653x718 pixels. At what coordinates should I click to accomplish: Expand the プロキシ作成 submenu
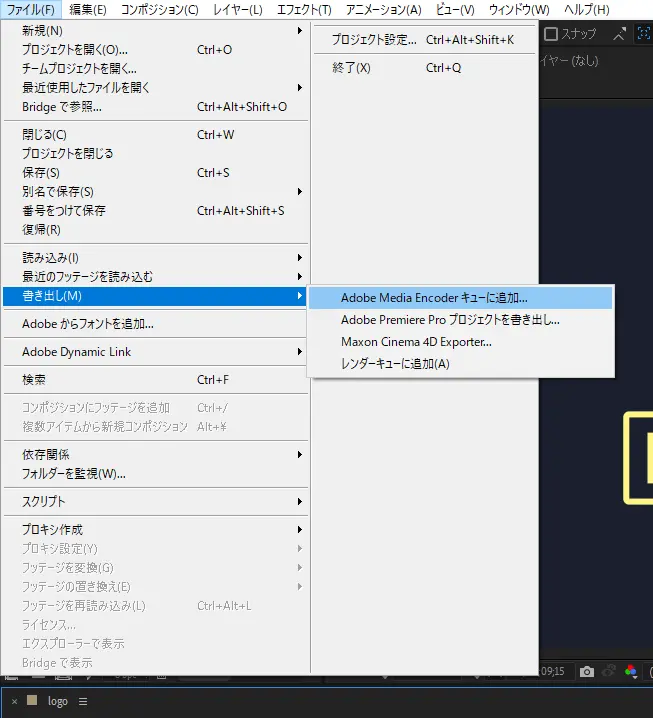click(156, 530)
